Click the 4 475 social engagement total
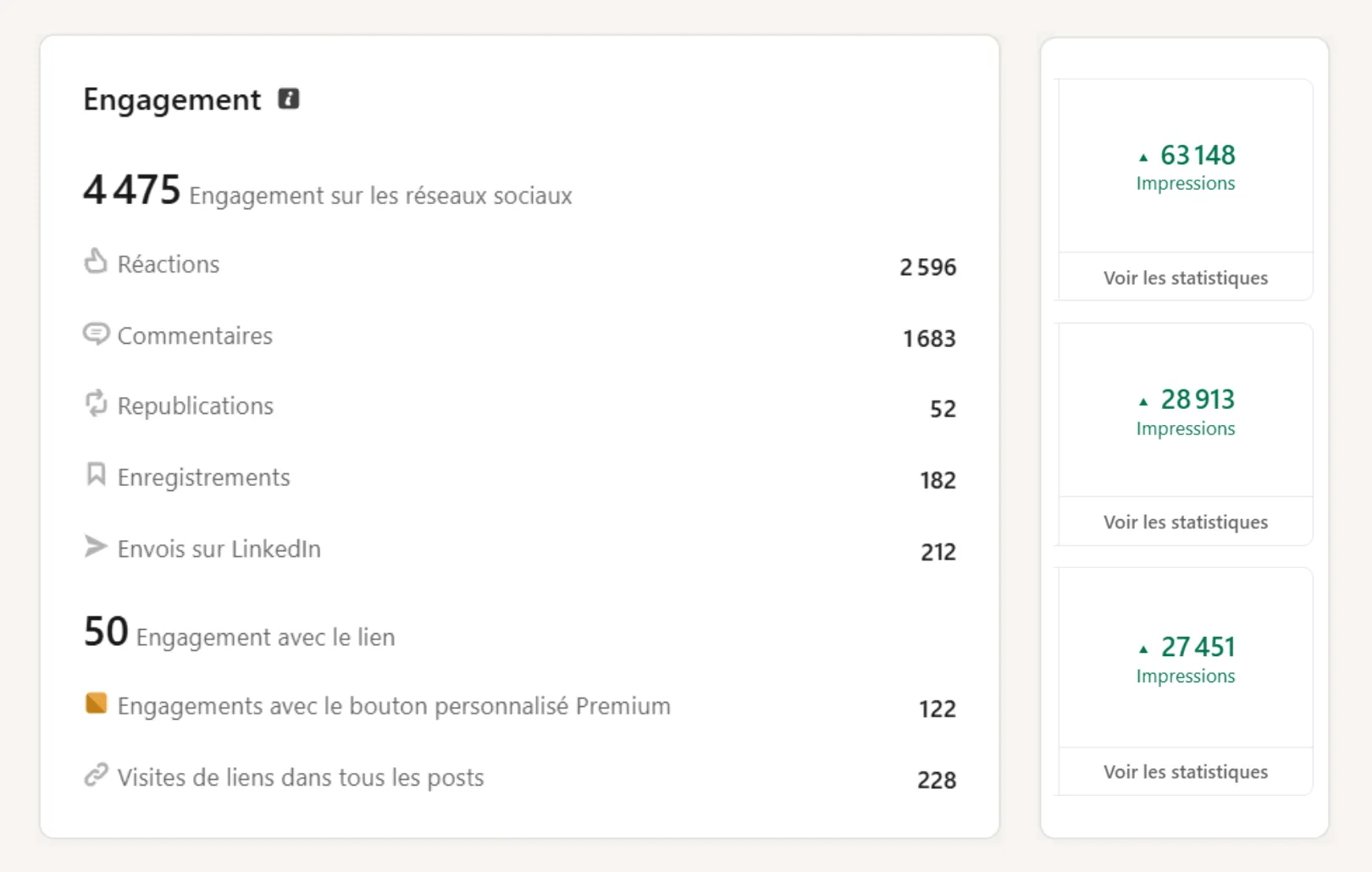 132,189
